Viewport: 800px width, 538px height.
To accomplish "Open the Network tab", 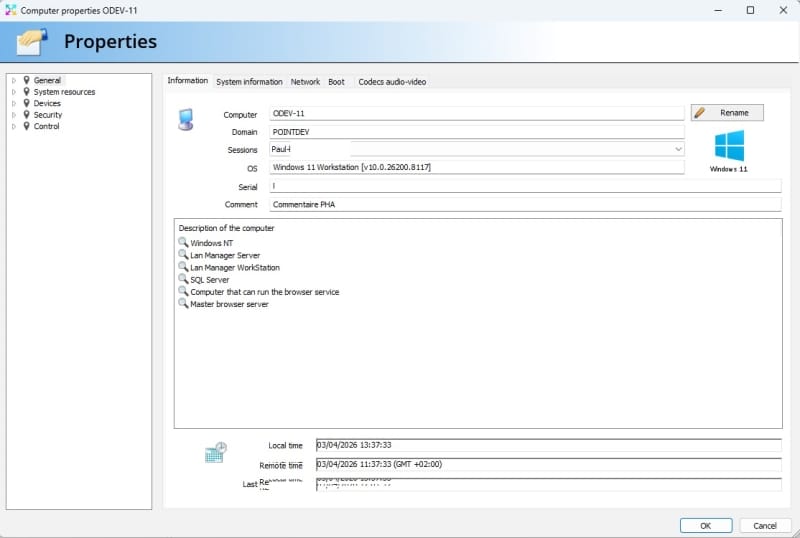I will click(305, 82).
